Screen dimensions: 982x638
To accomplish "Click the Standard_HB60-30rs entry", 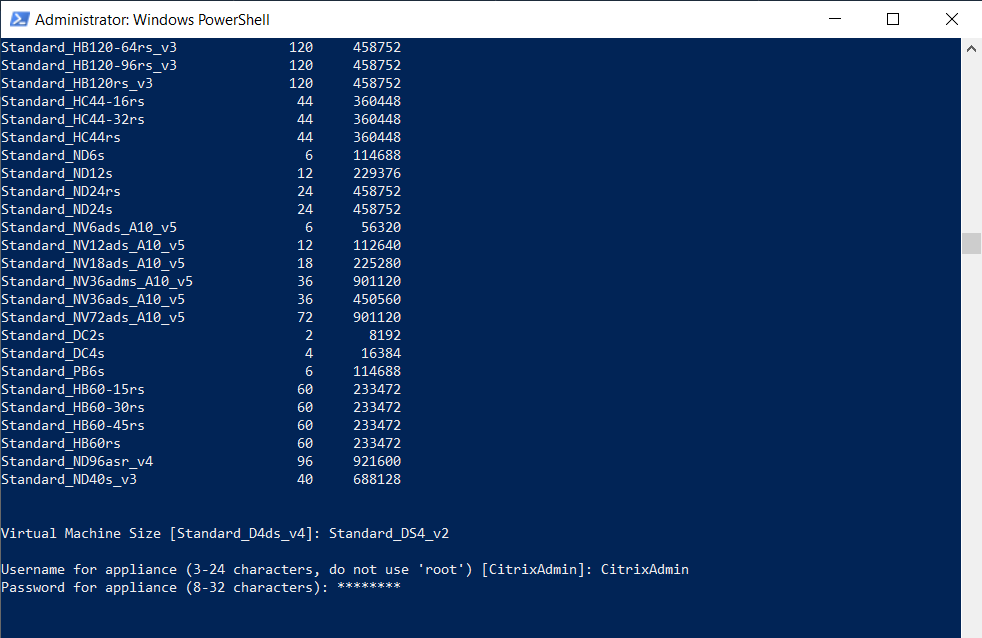I will coord(73,408).
